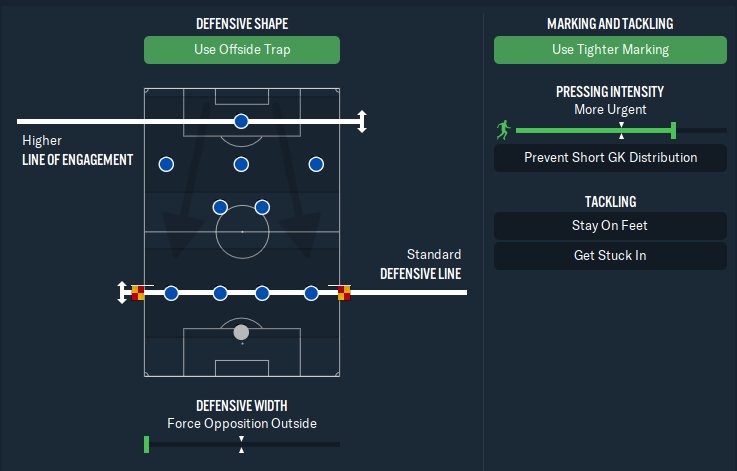737x471 pixels.
Task: Toggle Use Offside Trap
Action: pyautogui.click(x=241, y=50)
